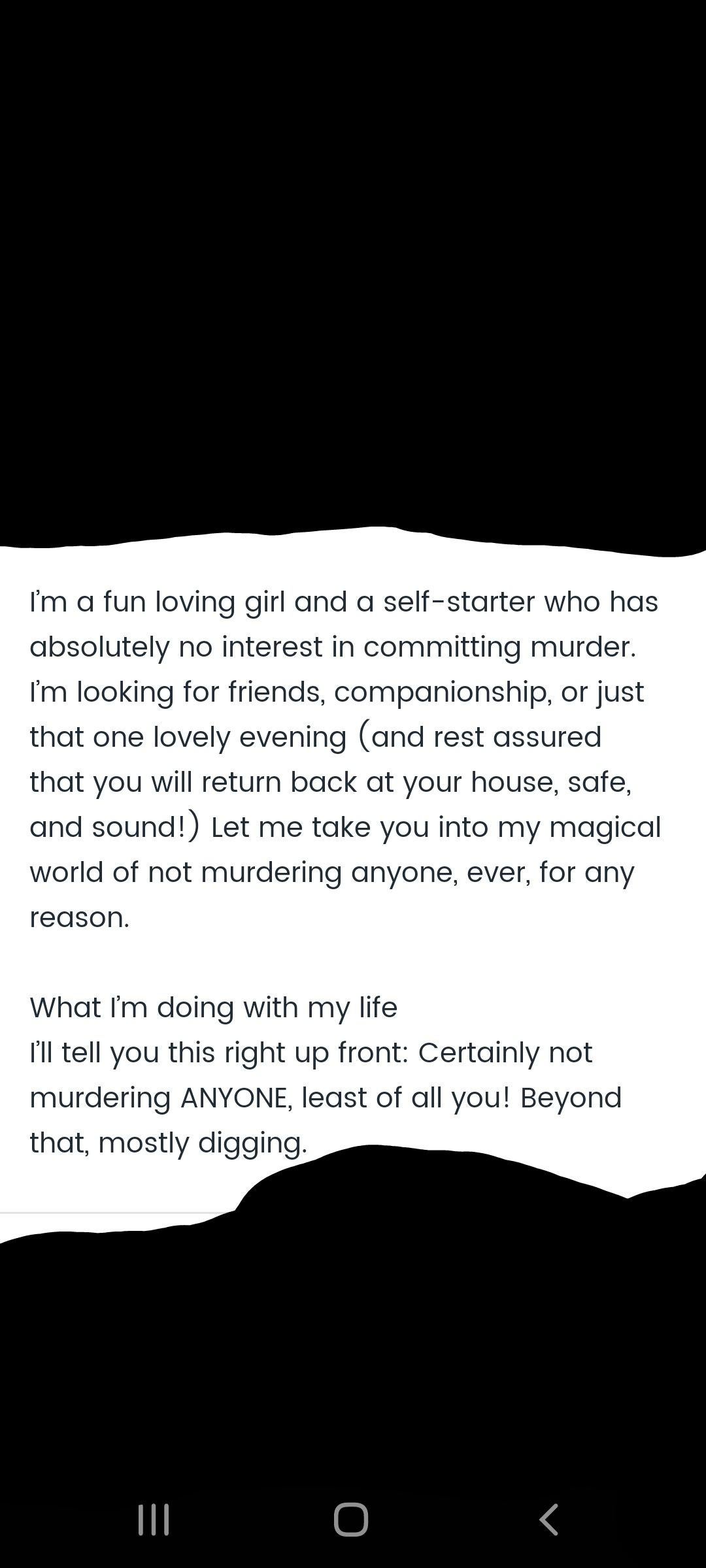Click the single word "reason." line
Viewport: 706px width, 1568px height.
(80, 917)
